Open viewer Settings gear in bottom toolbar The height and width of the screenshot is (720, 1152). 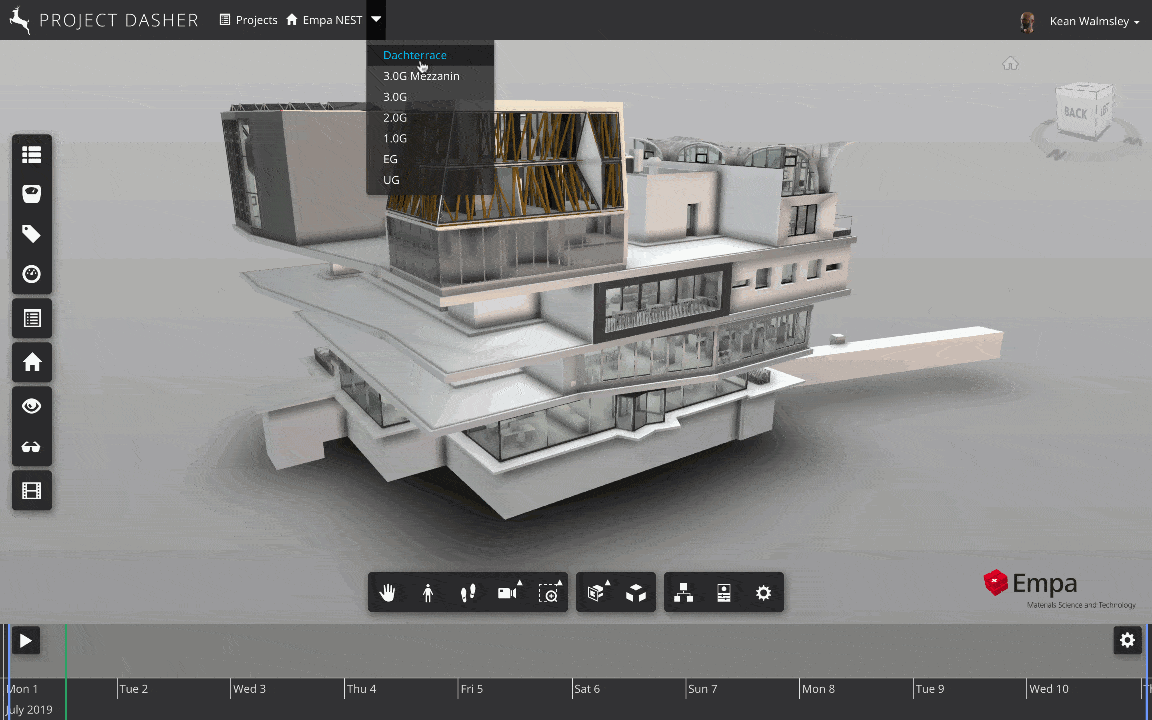click(x=763, y=592)
